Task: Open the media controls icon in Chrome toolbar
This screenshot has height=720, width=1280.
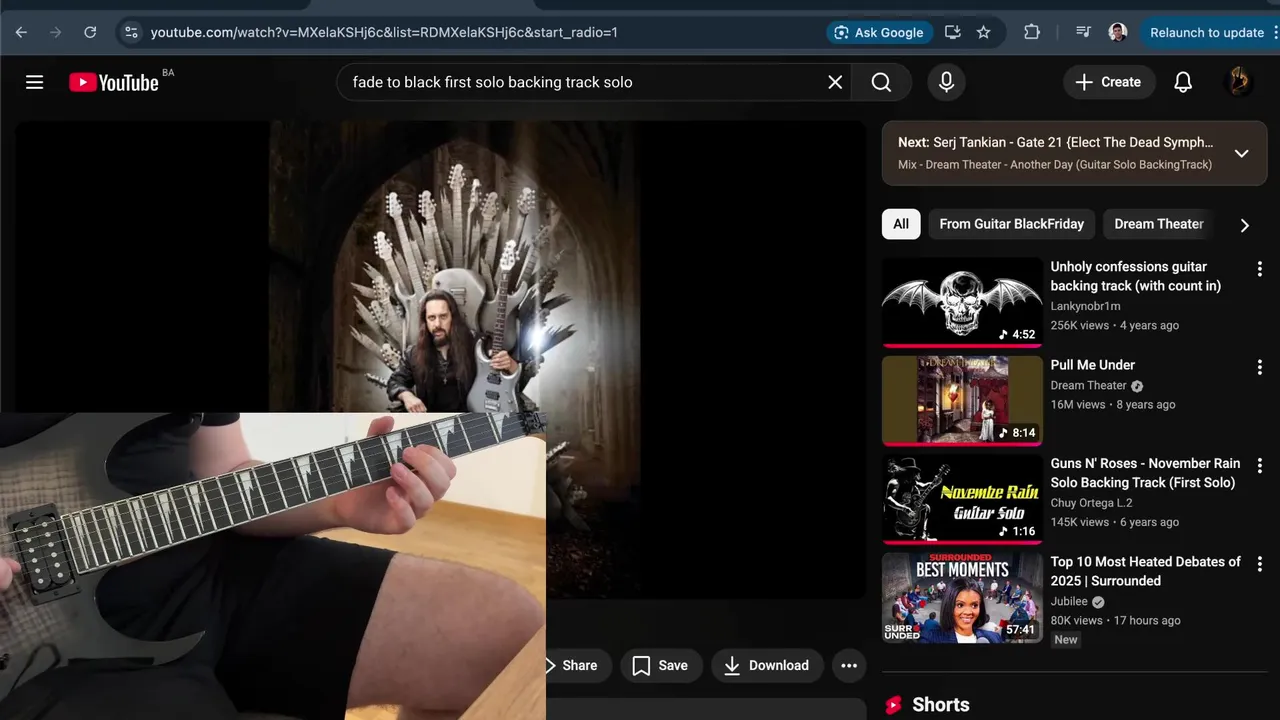Action: pyautogui.click(x=1083, y=32)
